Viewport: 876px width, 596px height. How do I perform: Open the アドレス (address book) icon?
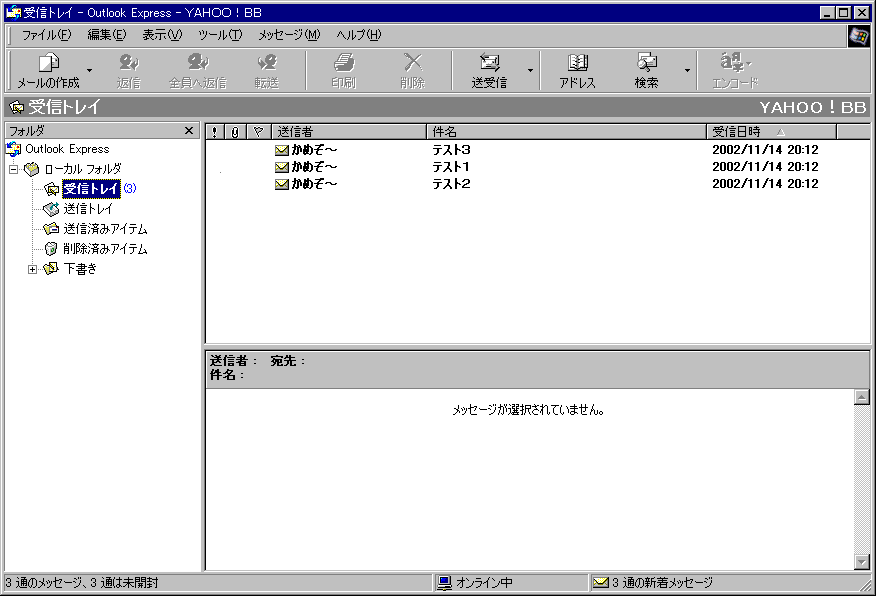point(578,70)
